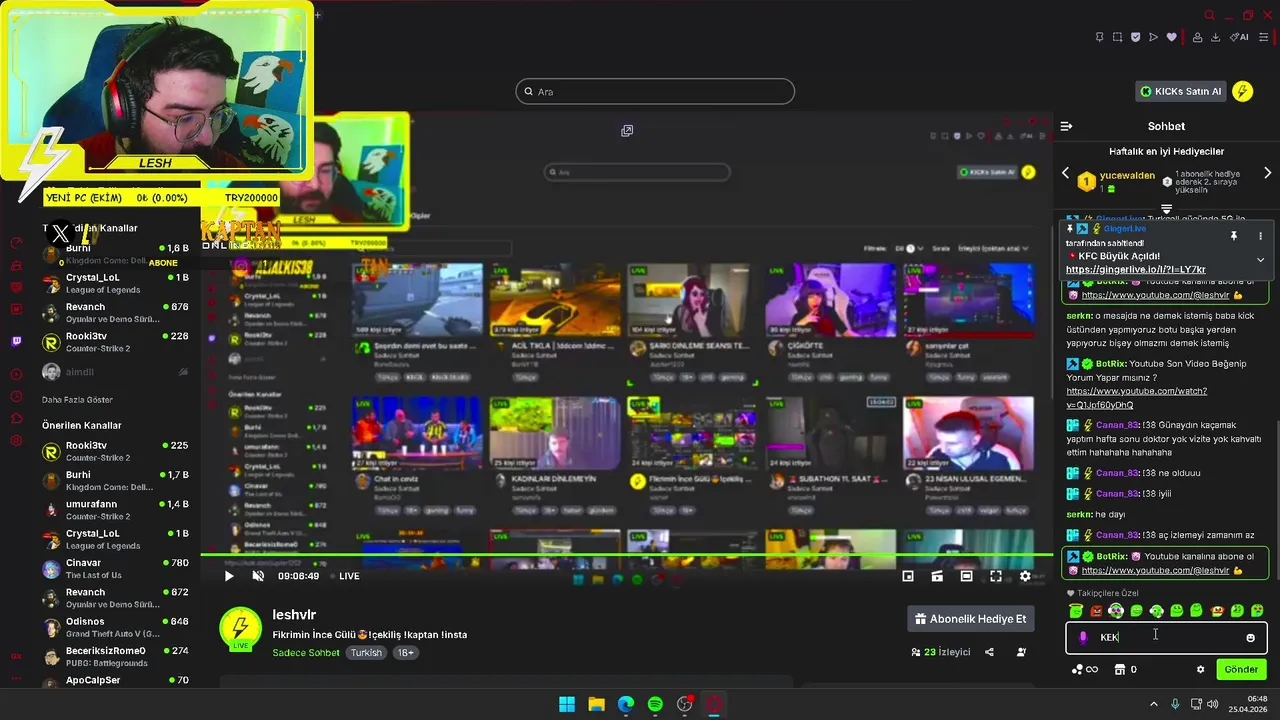Image resolution: width=1280 pixels, height=720 pixels.
Task: Open browser account profile icon
Action: tap(1197, 37)
